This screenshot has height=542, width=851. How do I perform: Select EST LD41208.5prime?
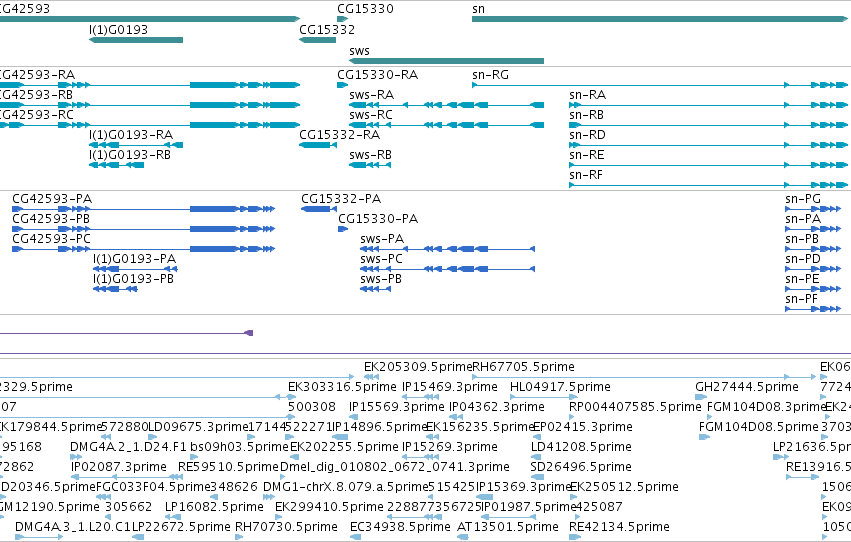(x=581, y=448)
